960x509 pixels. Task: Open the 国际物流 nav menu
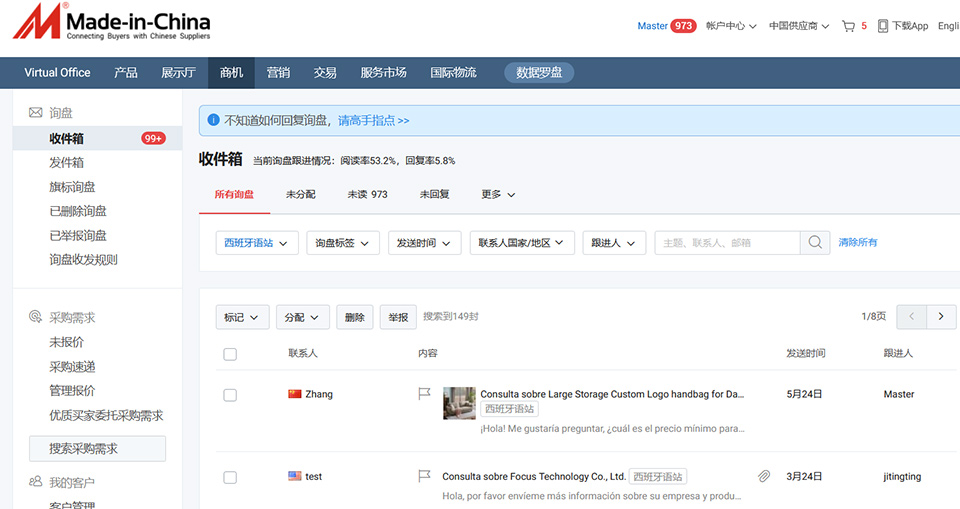coord(453,72)
